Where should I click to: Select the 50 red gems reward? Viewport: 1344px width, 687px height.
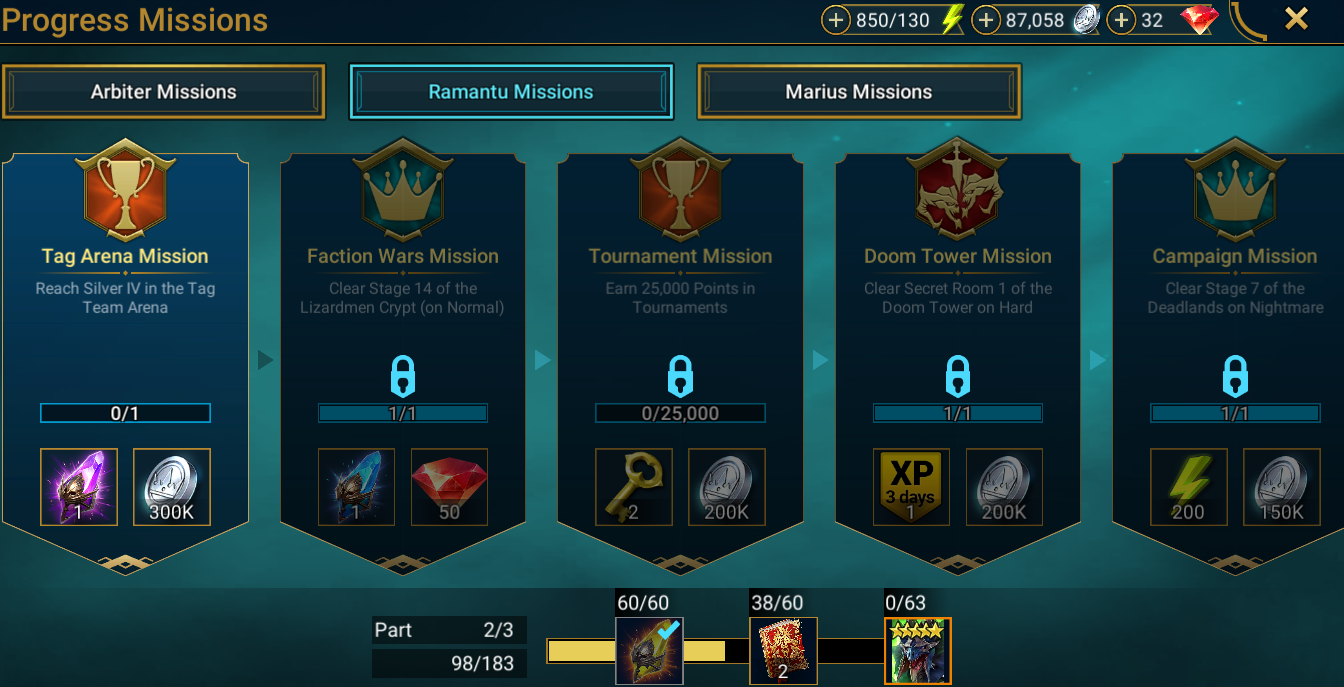pos(450,487)
